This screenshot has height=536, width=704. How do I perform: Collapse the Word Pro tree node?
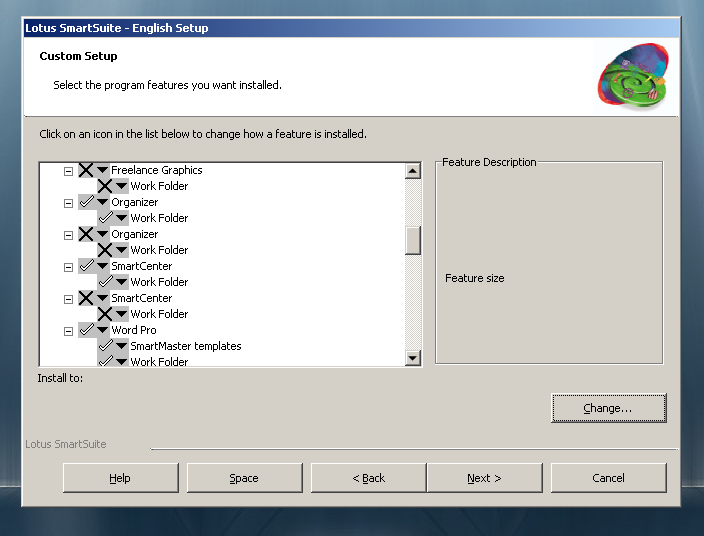coord(68,331)
